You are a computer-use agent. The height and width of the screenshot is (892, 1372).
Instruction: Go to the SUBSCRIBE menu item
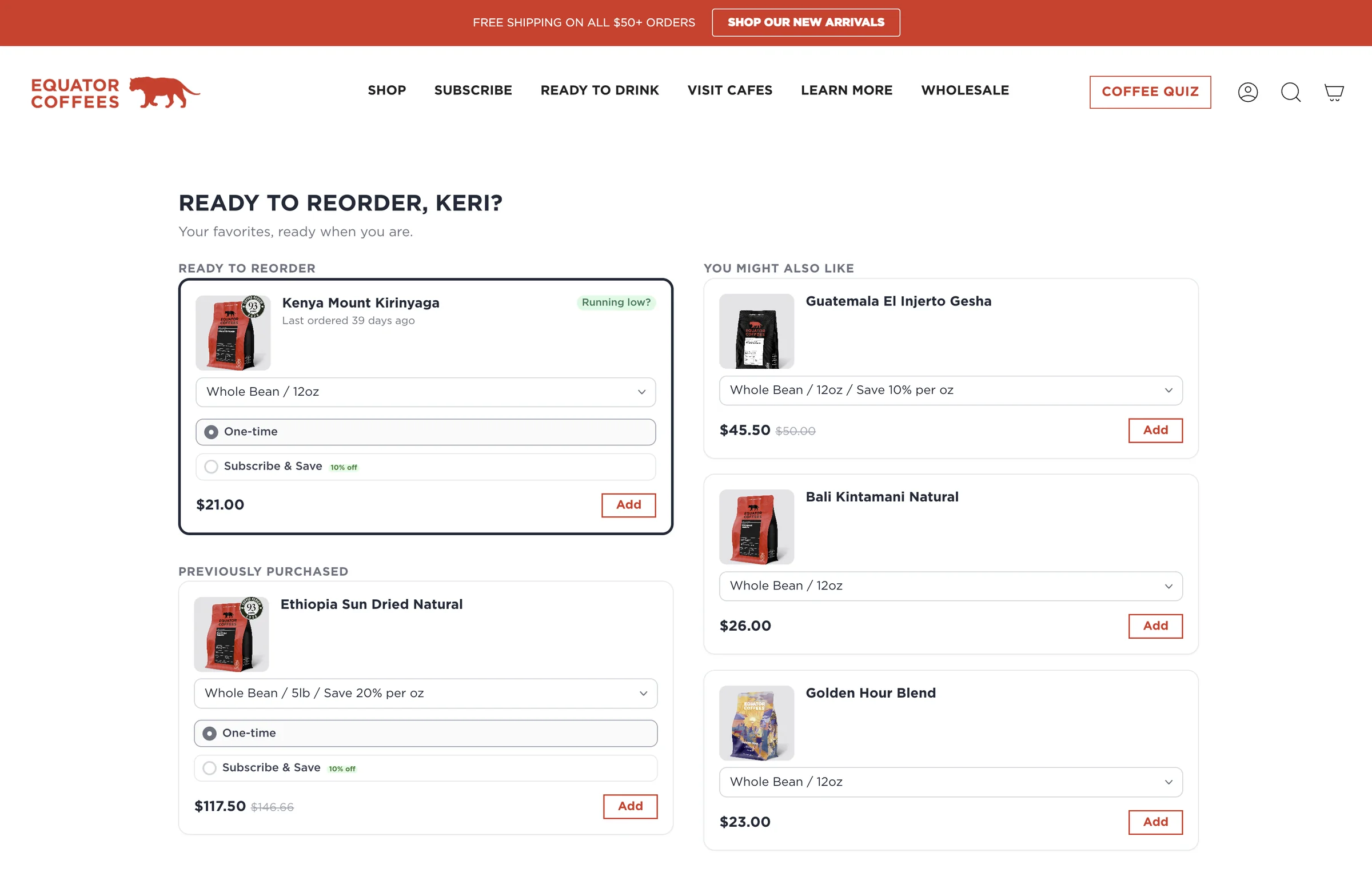(x=473, y=90)
